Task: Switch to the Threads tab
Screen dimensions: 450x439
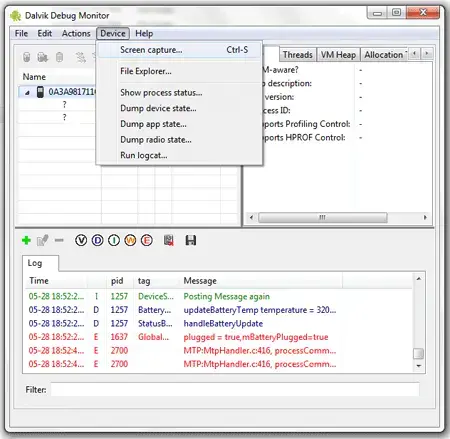Action: 297,55
